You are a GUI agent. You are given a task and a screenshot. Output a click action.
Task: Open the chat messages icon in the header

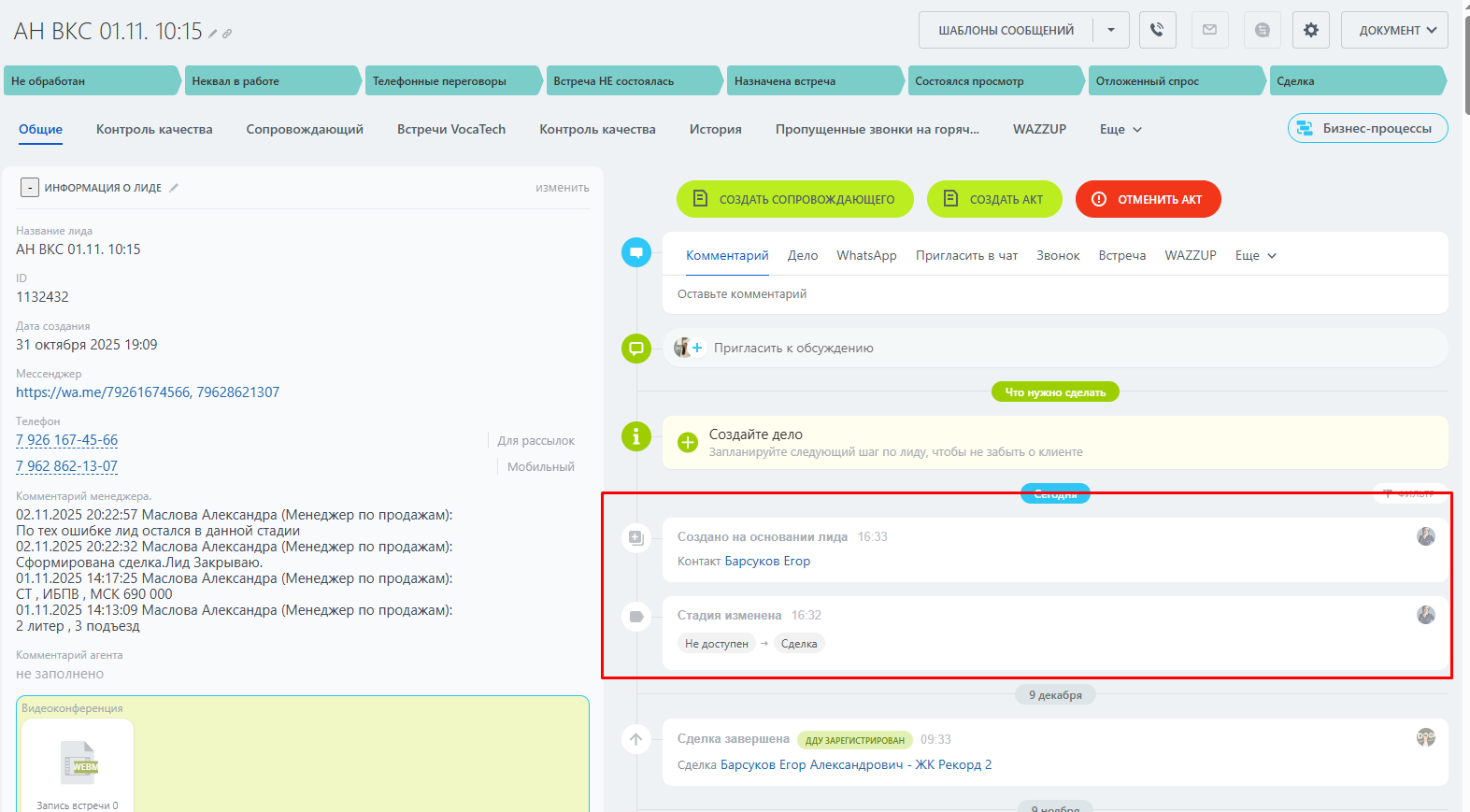pyautogui.click(x=1262, y=30)
